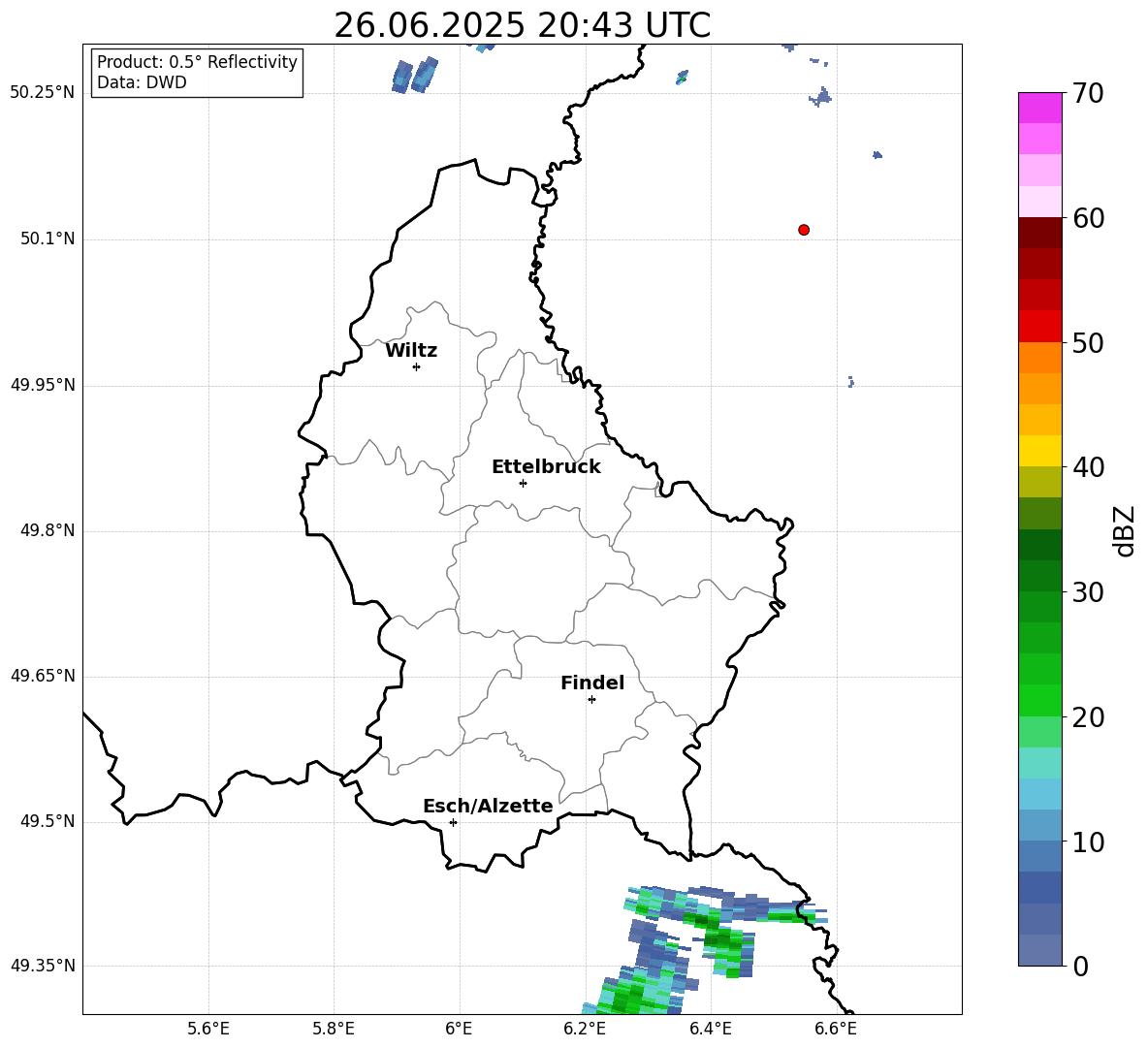Click the 'Esch/Alzette' city label

tap(488, 806)
